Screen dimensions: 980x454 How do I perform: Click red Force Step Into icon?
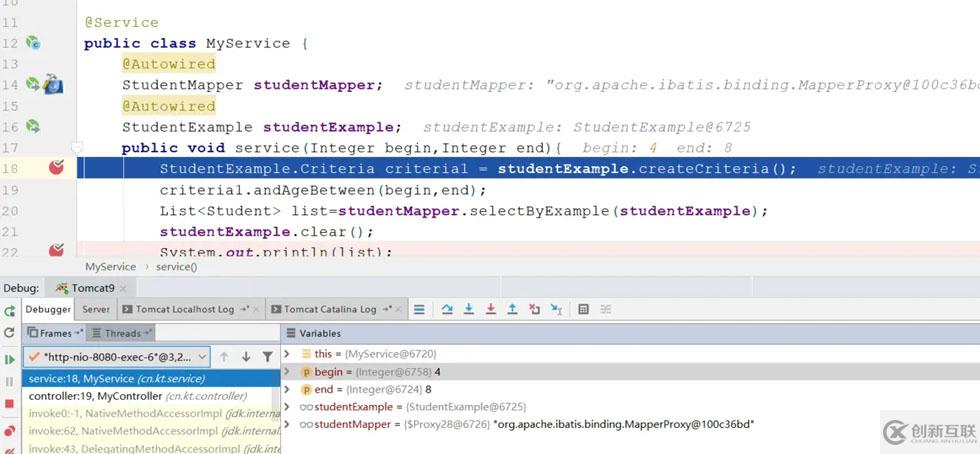tap(491, 309)
